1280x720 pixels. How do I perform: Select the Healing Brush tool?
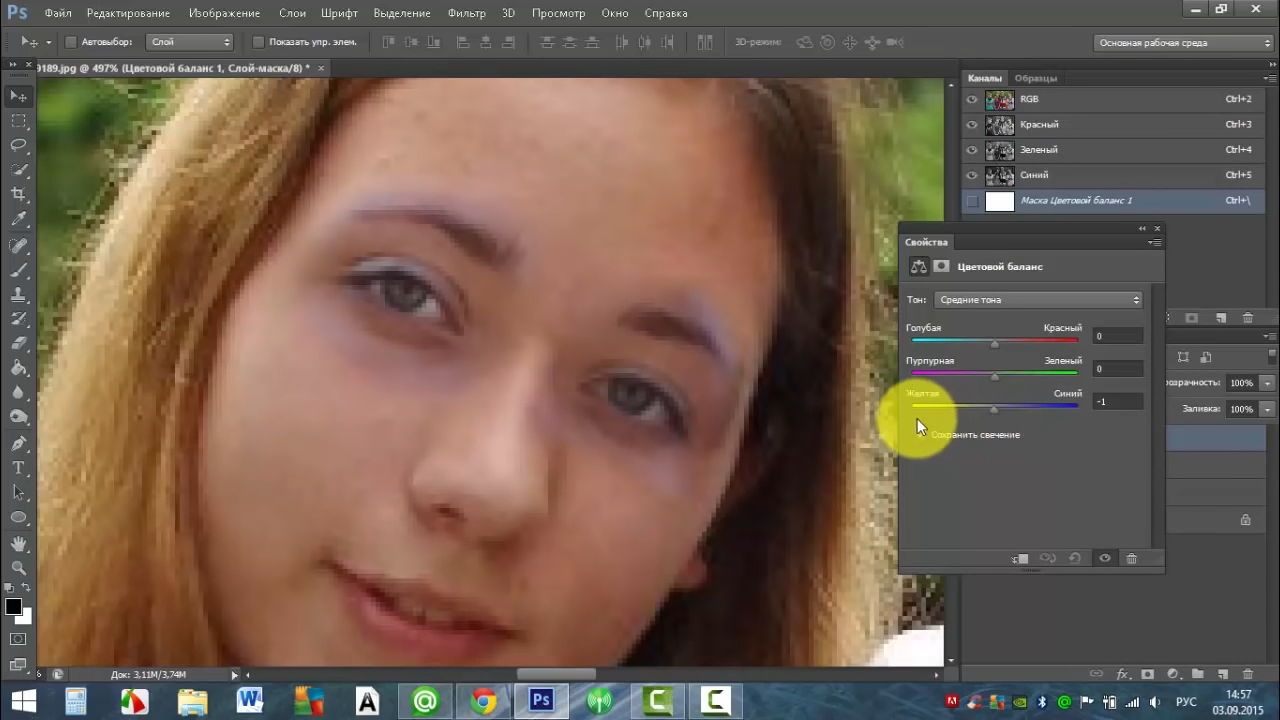(x=19, y=245)
